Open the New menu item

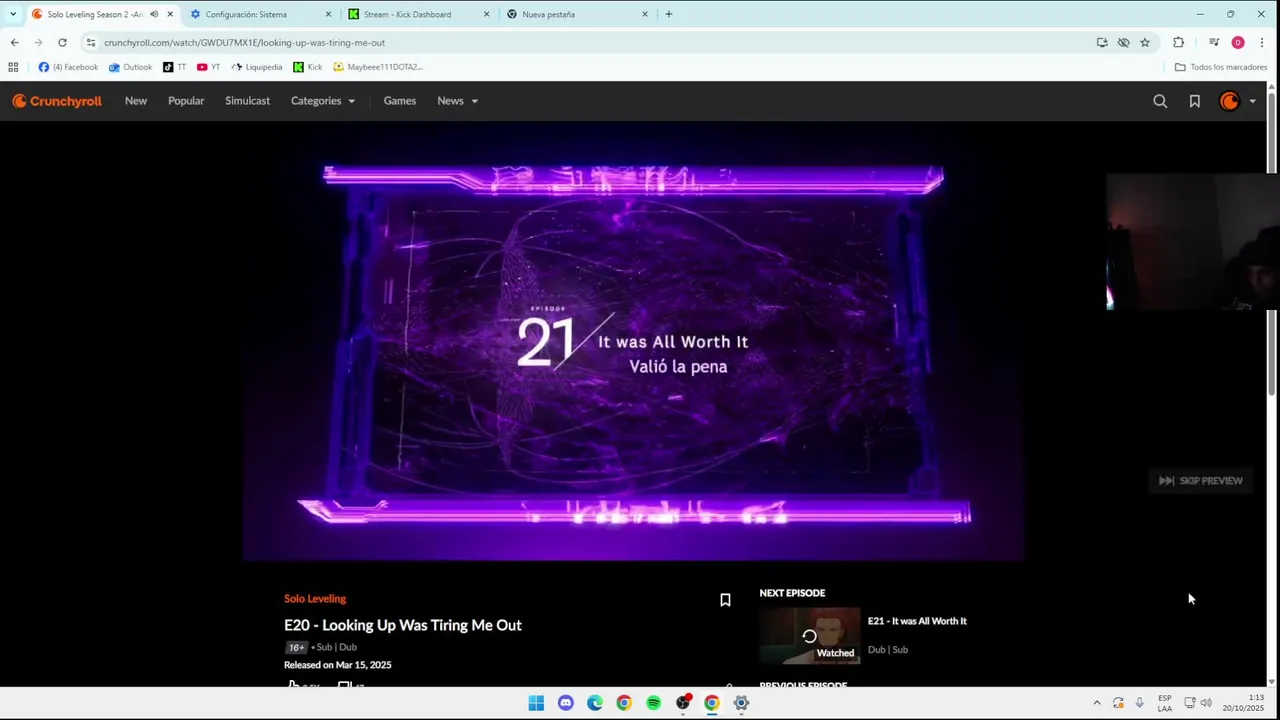[136, 101]
